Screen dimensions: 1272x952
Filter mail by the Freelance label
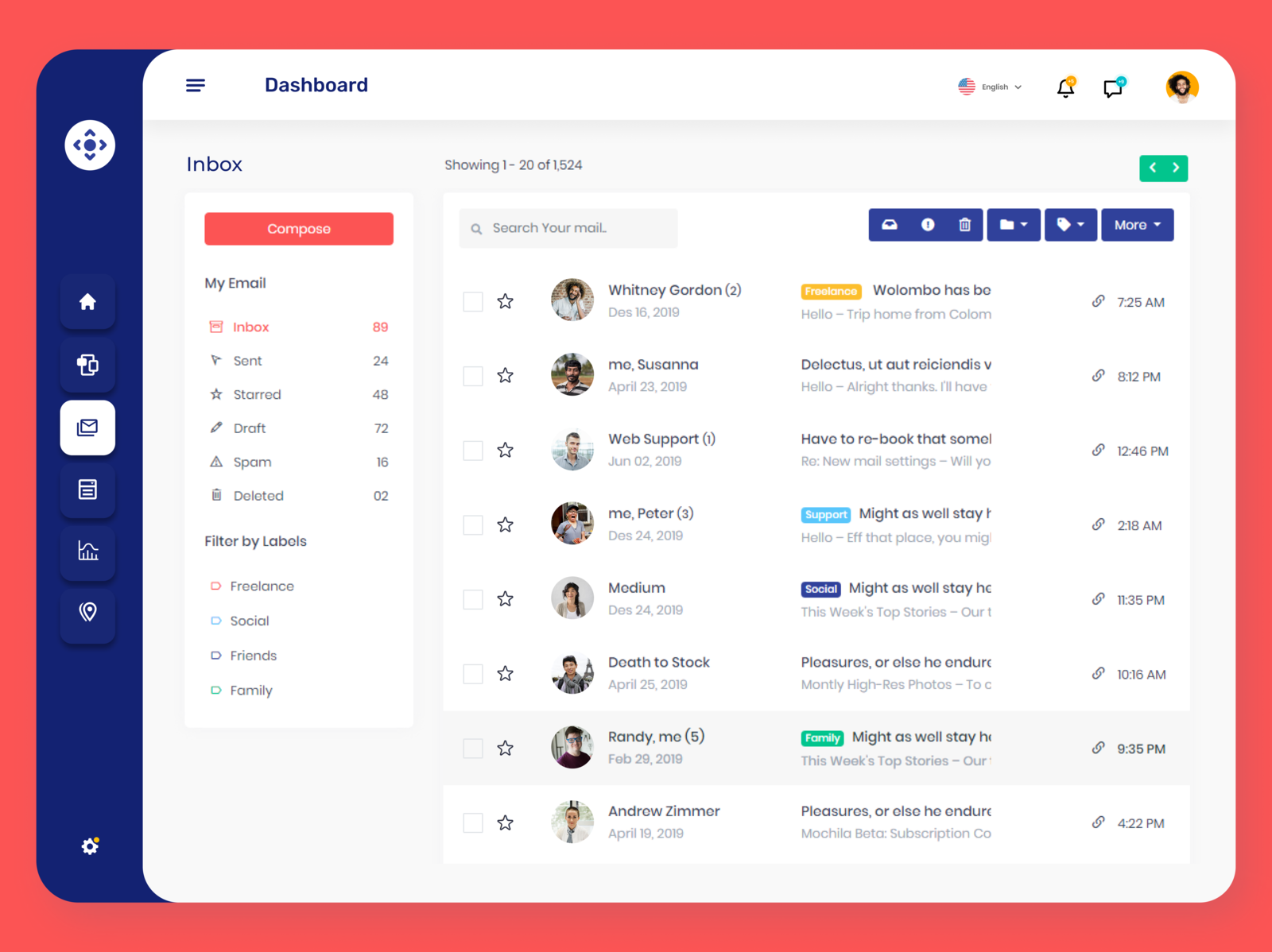point(262,586)
